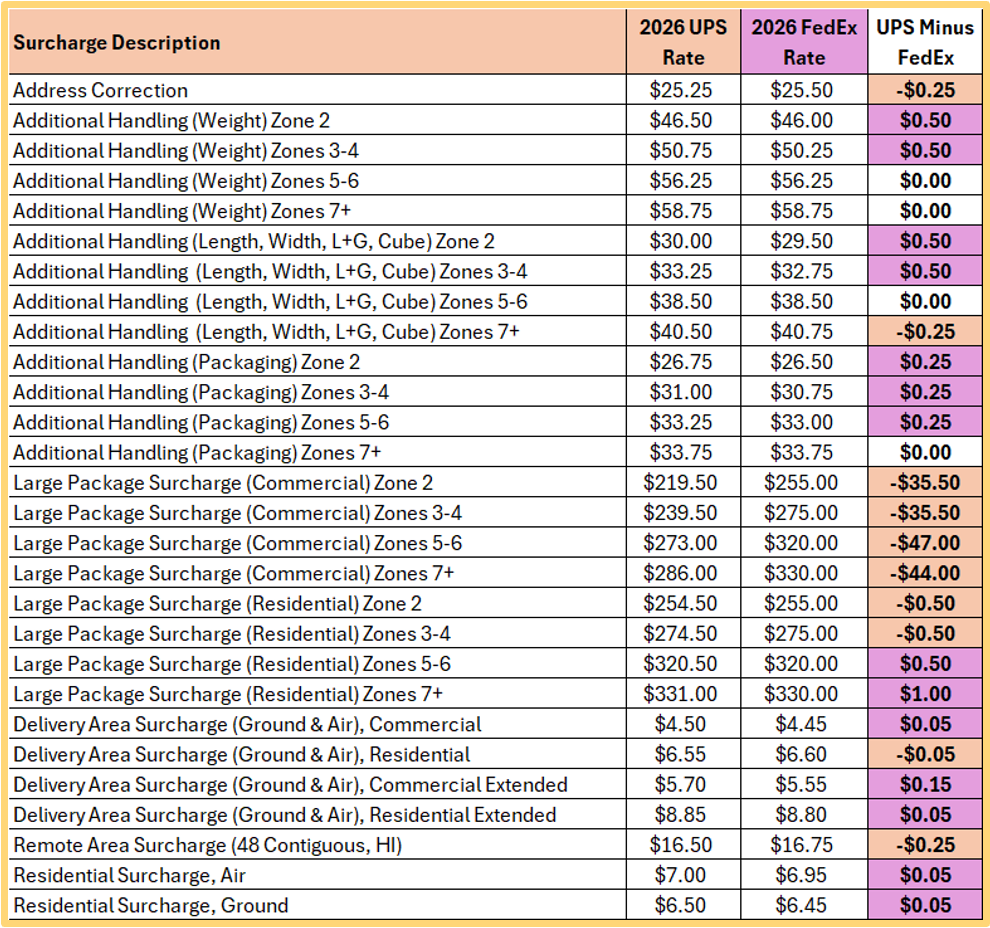This screenshot has width=990, height=928.
Task: Select 'Large Package Surcharge (Commercial) Zone 2' cell
Action: click(318, 483)
